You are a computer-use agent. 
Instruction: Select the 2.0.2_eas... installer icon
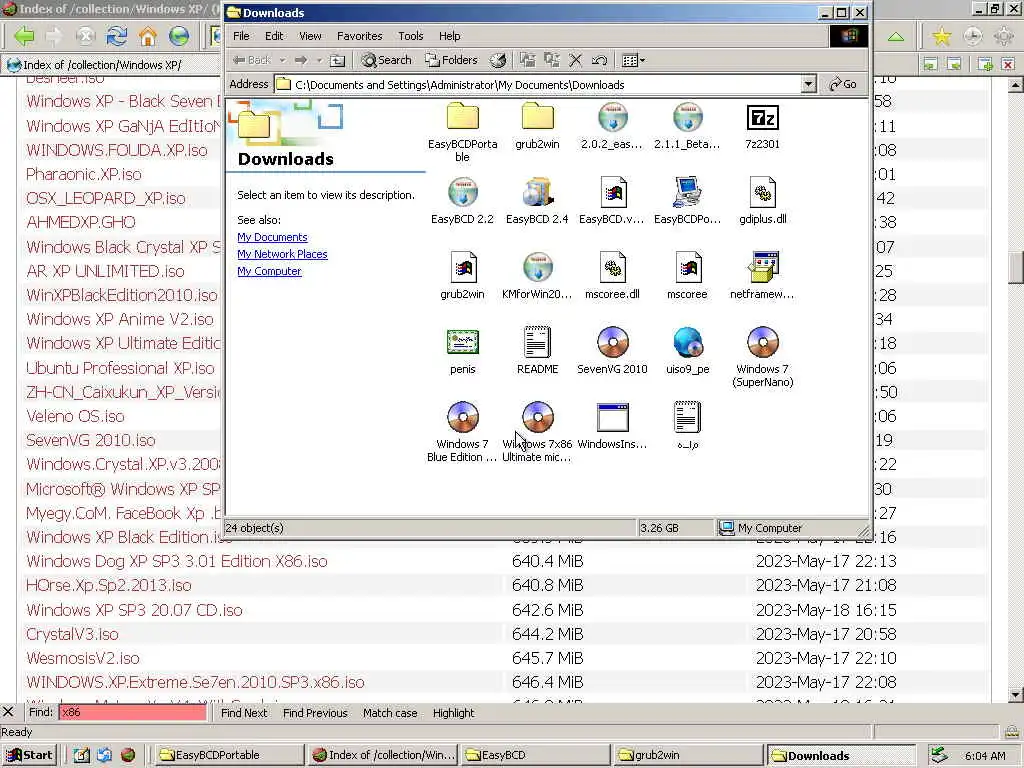click(x=613, y=118)
